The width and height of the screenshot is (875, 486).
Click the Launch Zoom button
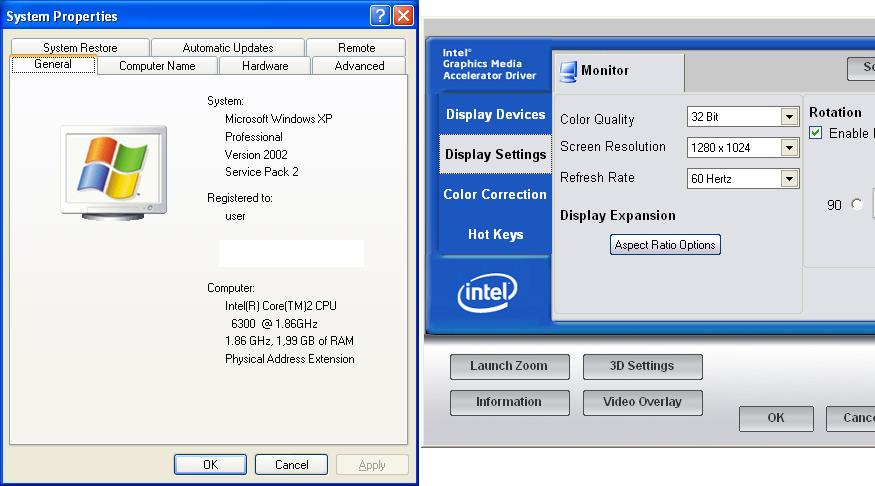pos(509,366)
